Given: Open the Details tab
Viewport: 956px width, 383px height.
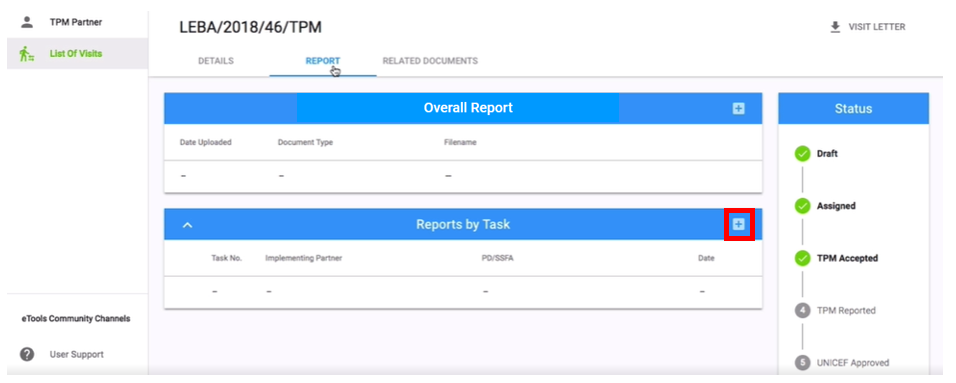Looking at the screenshot, I should tap(216, 61).
